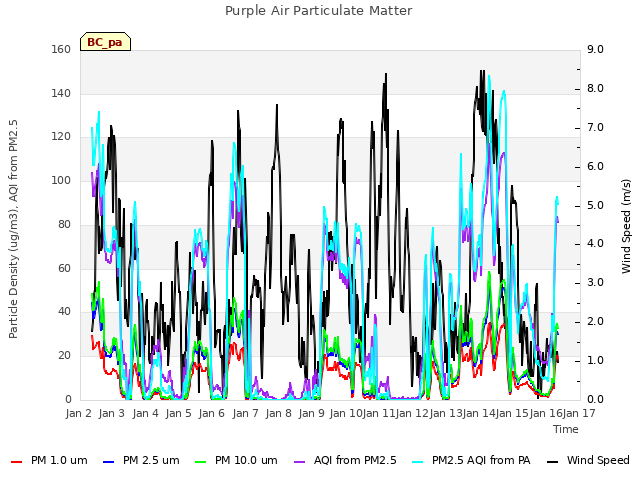Click the Jan 6 x-axis tick label
640x480 pixels.
point(212,413)
